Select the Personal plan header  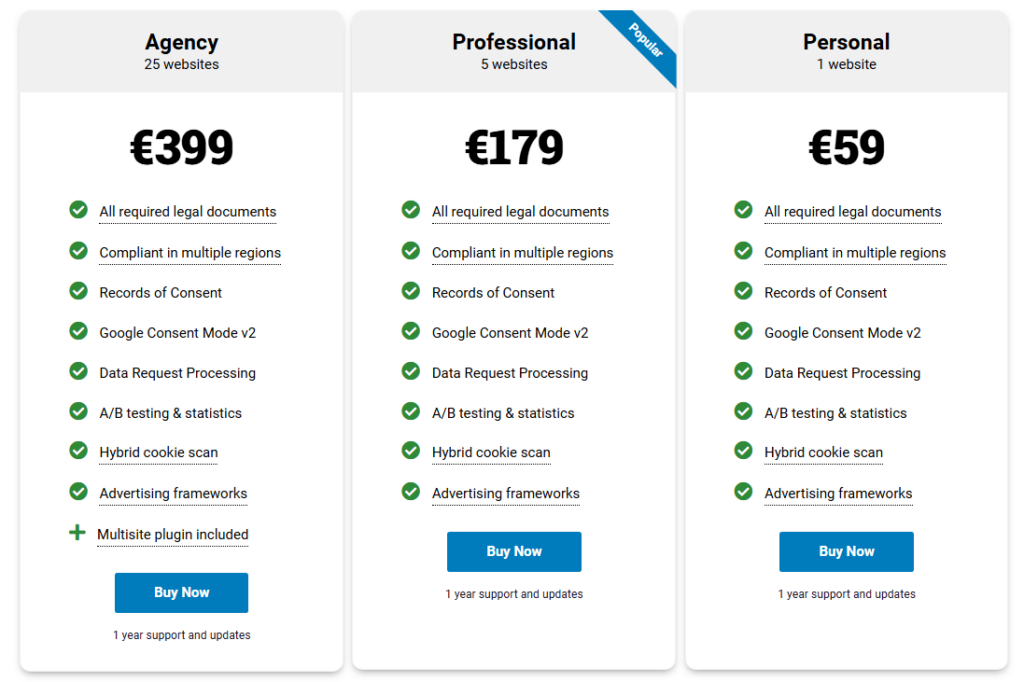tap(846, 42)
